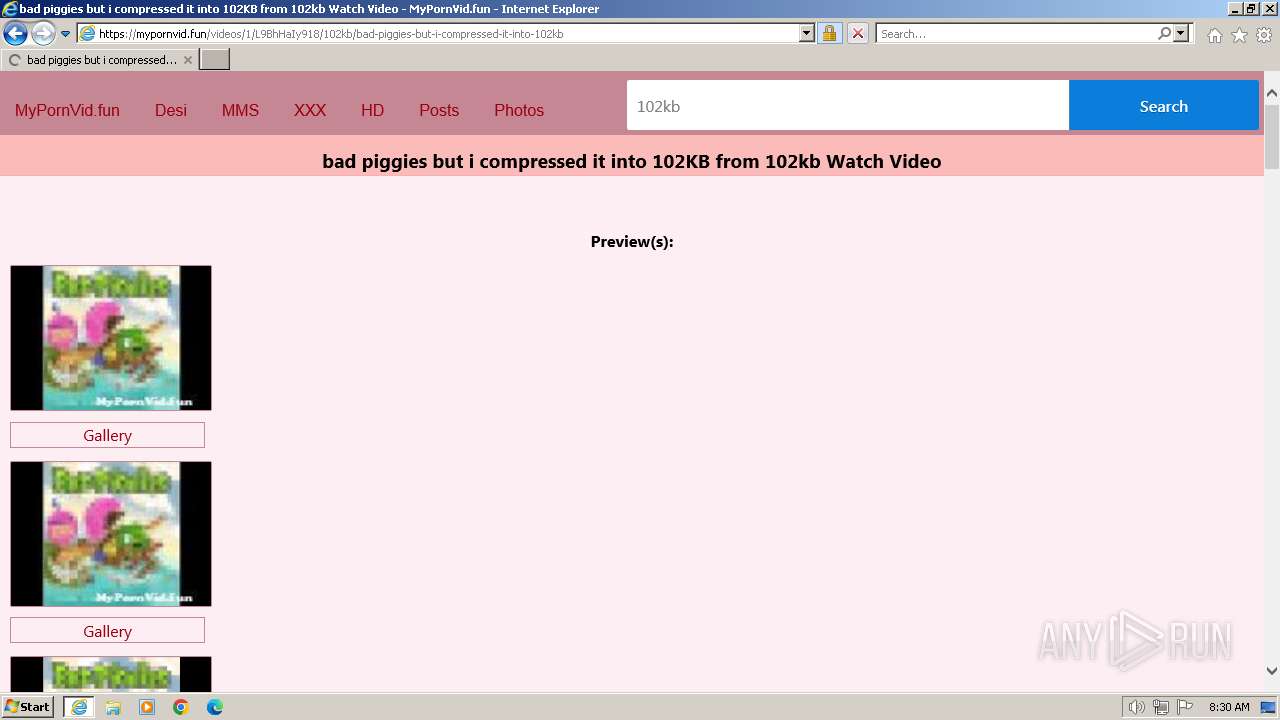Click the blue Search button
The height and width of the screenshot is (720, 1280).
point(1164,106)
